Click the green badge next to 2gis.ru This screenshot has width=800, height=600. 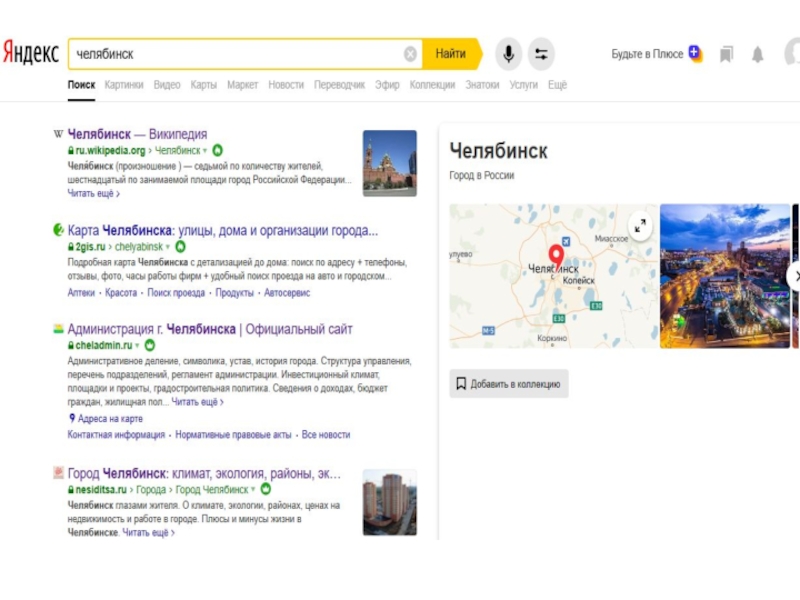180,247
